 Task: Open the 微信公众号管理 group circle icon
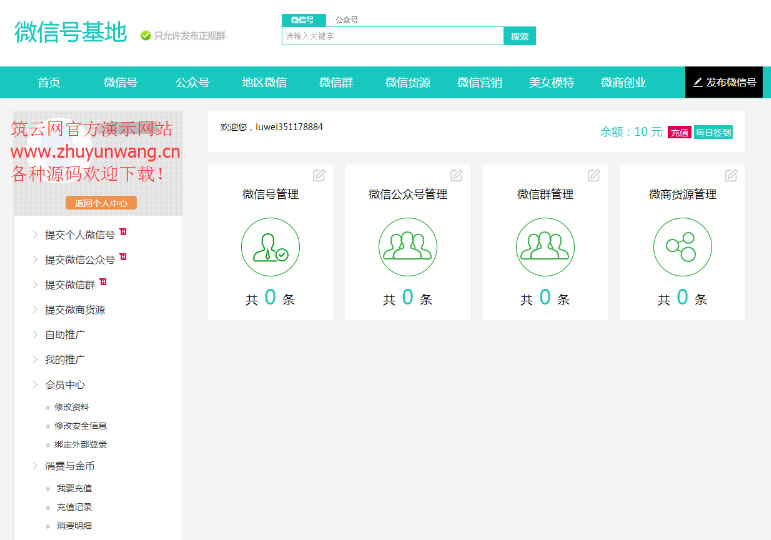click(408, 247)
